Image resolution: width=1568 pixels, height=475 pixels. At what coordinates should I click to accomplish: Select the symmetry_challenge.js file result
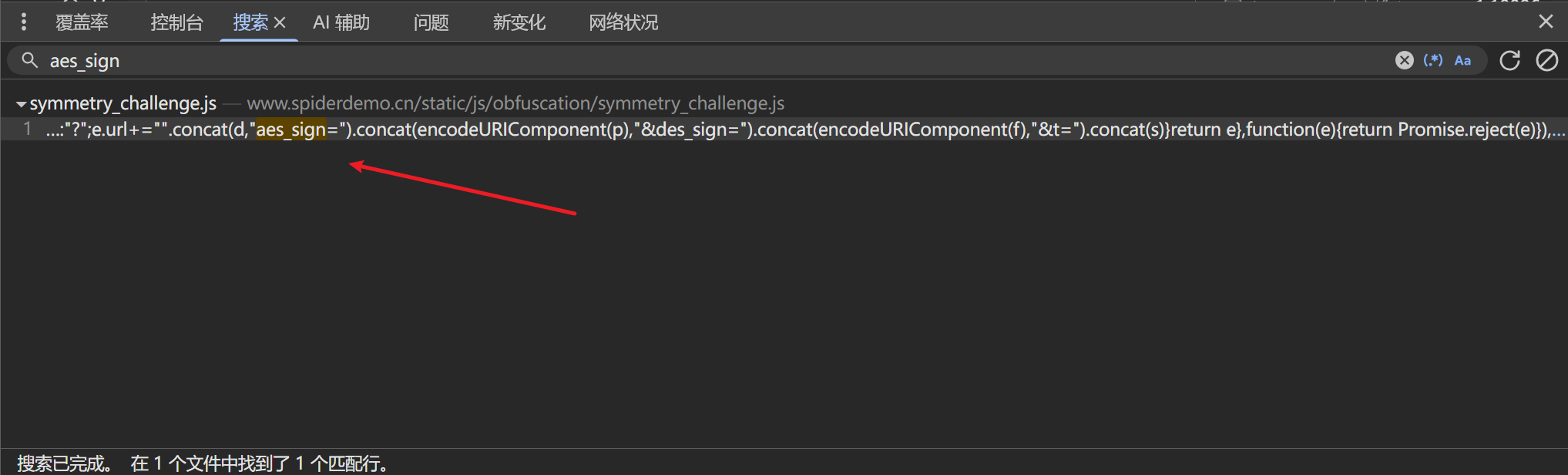[x=123, y=103]
